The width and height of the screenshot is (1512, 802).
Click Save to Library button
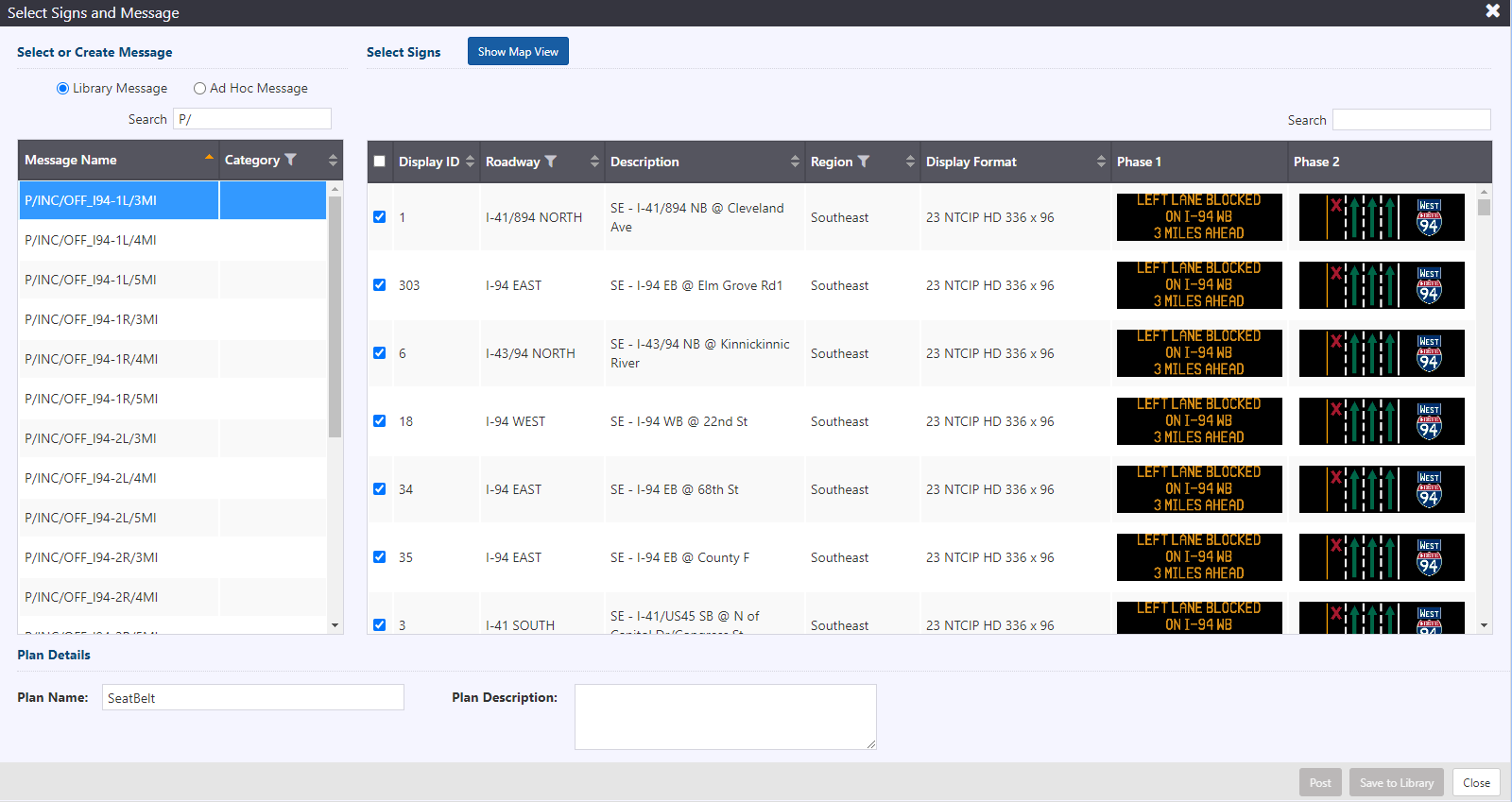point(1397,783)
